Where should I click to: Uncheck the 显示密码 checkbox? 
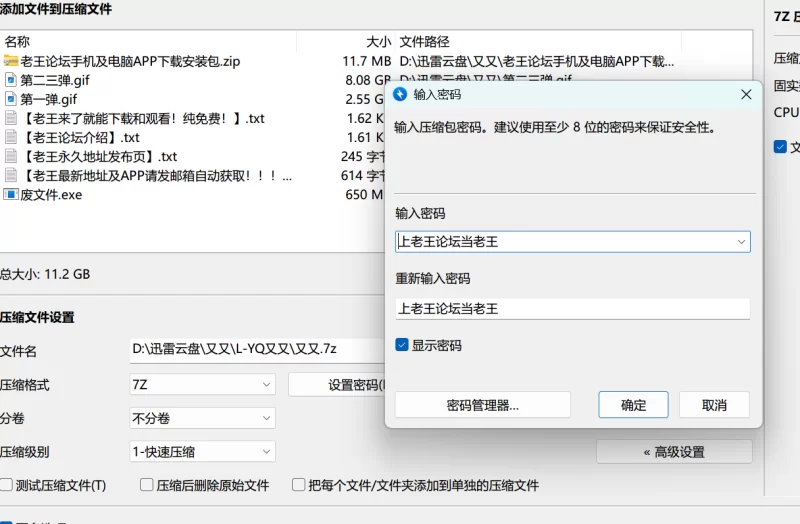coord(402,345)
